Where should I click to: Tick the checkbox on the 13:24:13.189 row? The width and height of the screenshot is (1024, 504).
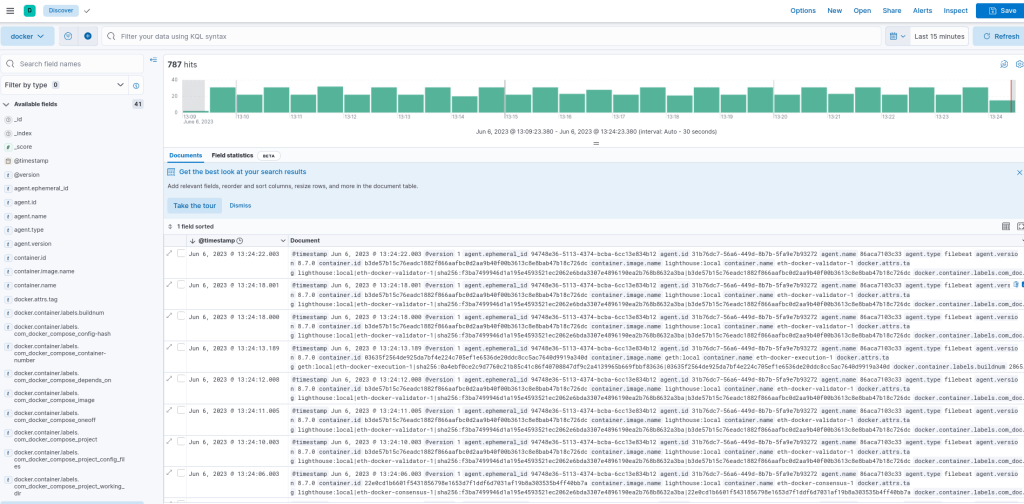[x=181, y=348]
